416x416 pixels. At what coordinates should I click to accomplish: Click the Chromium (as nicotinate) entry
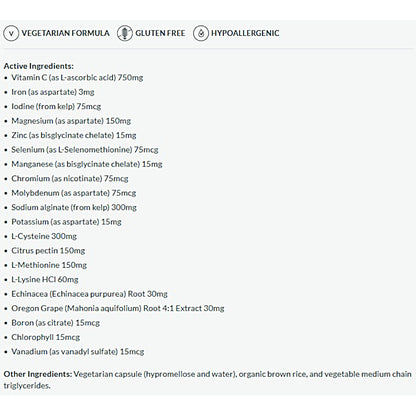pyautogui.click(x=70, y=179)
